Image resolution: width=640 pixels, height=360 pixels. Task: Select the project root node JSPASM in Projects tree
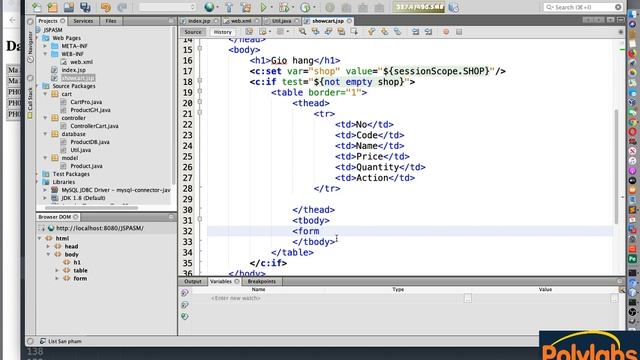coord(53,30)
